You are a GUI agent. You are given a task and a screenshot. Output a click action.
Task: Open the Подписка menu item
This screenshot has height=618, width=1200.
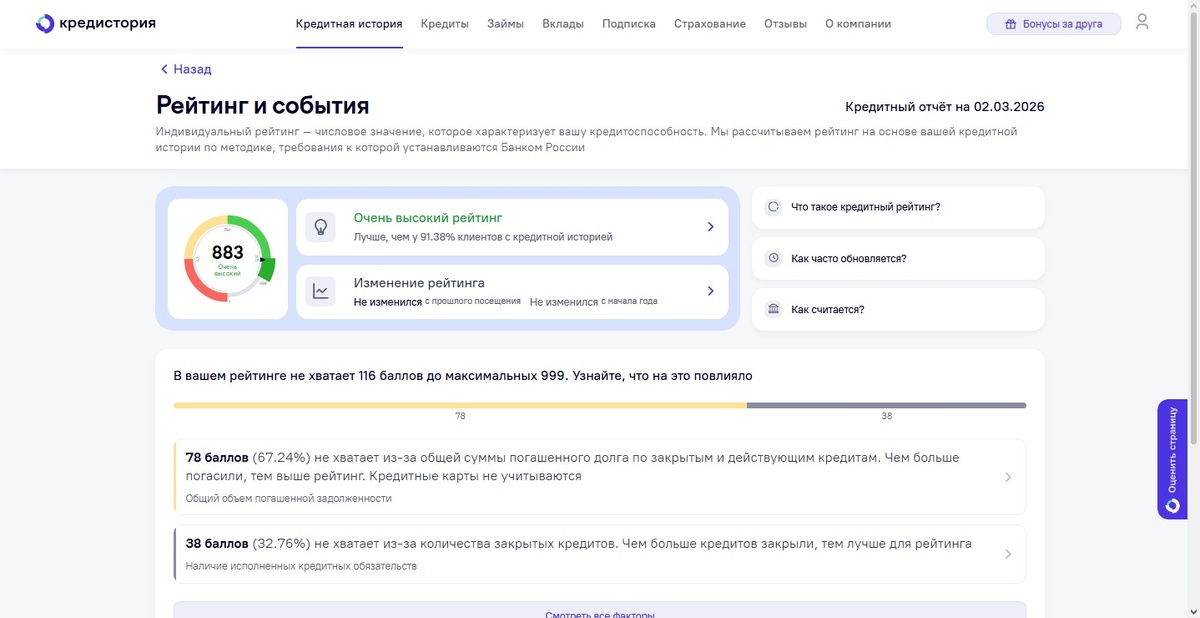point(629,24)
